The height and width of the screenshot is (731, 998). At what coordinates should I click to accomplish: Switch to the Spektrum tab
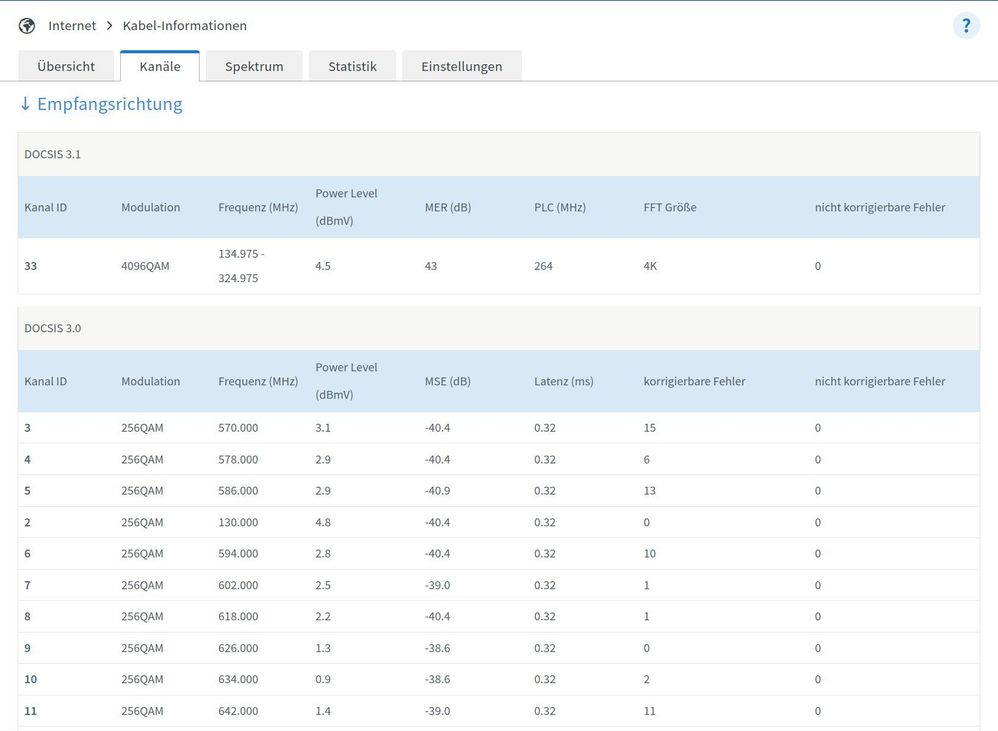click(254, 67)
